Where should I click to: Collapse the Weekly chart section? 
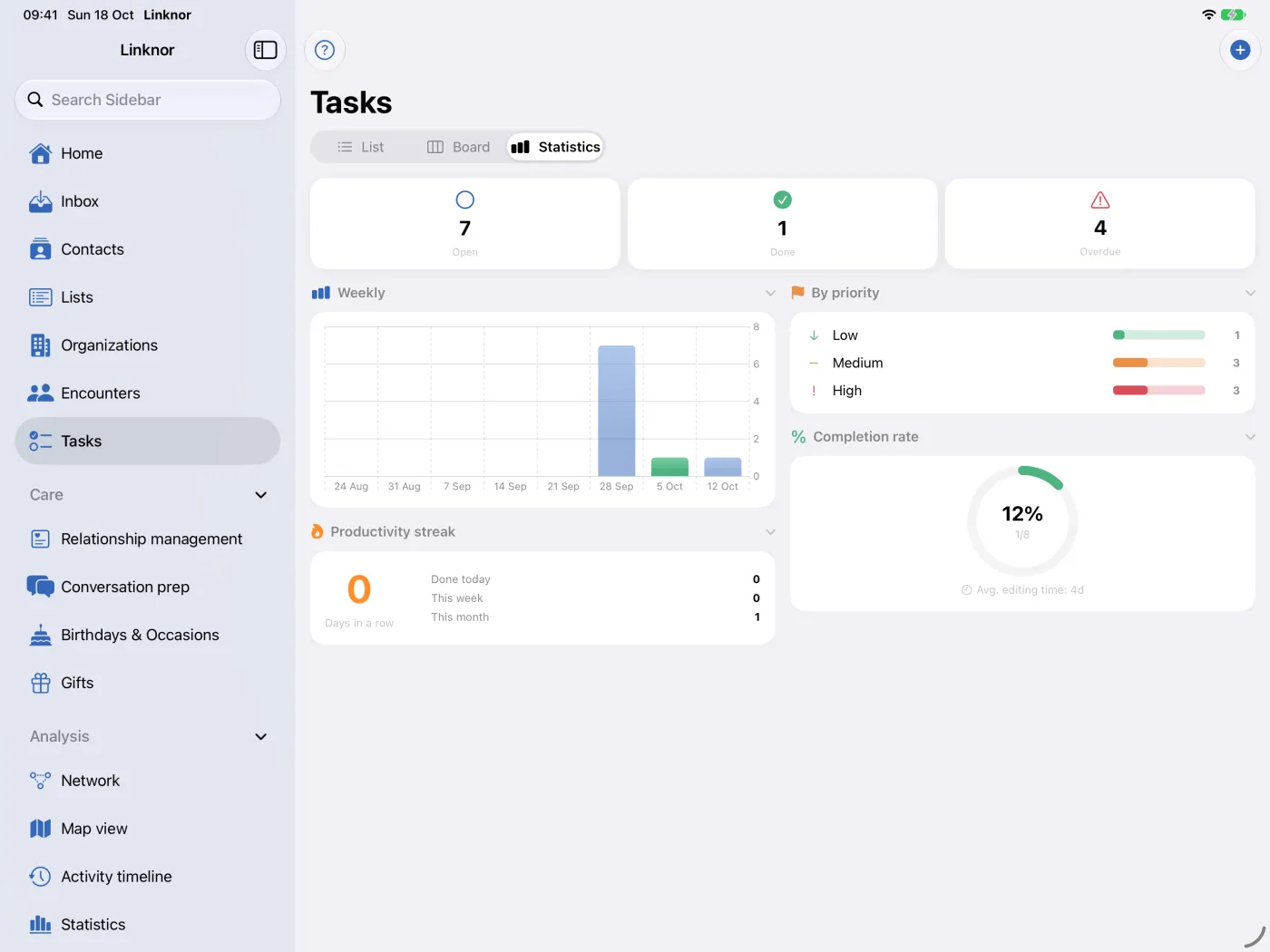(770, 293)
